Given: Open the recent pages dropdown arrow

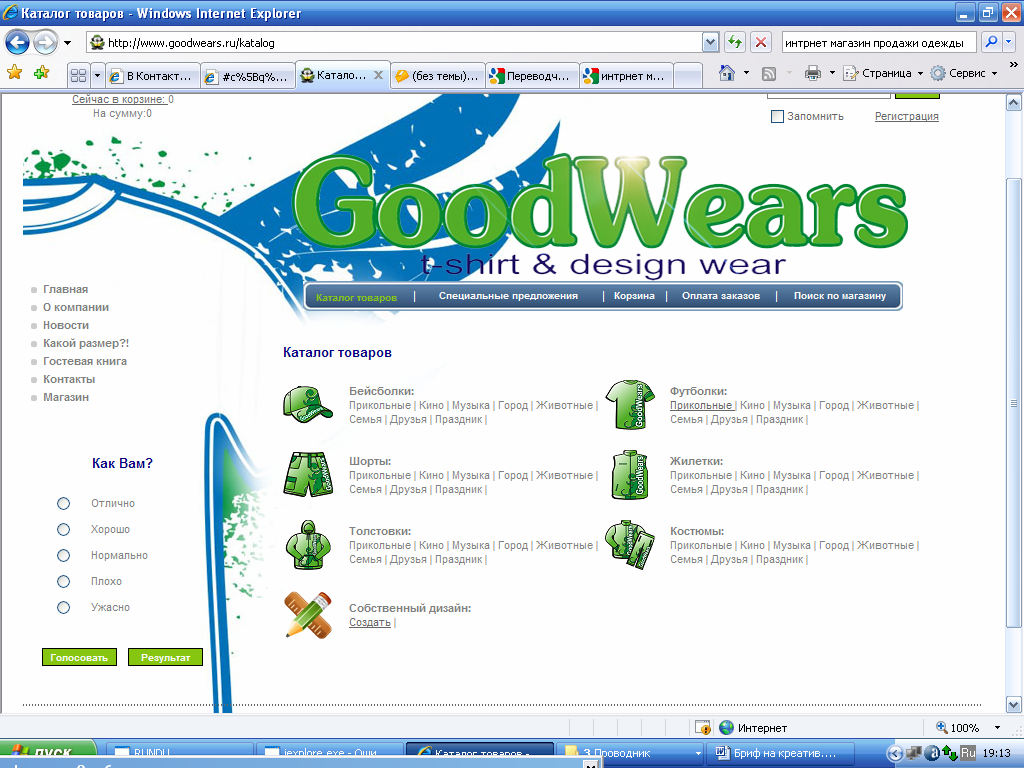Looking at the screenshot, I should (67, 43).
